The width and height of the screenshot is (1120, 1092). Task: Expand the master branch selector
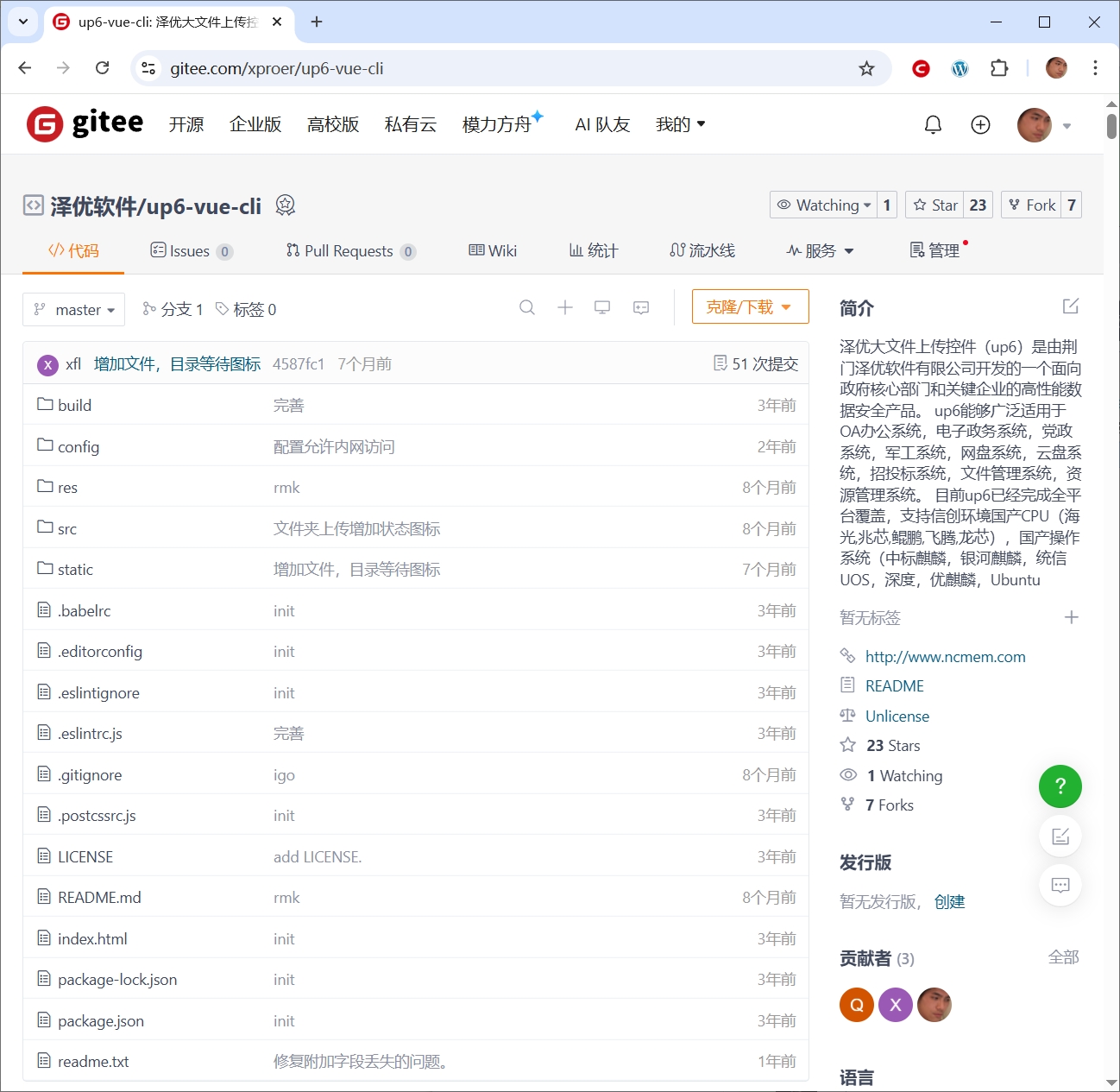74,310
